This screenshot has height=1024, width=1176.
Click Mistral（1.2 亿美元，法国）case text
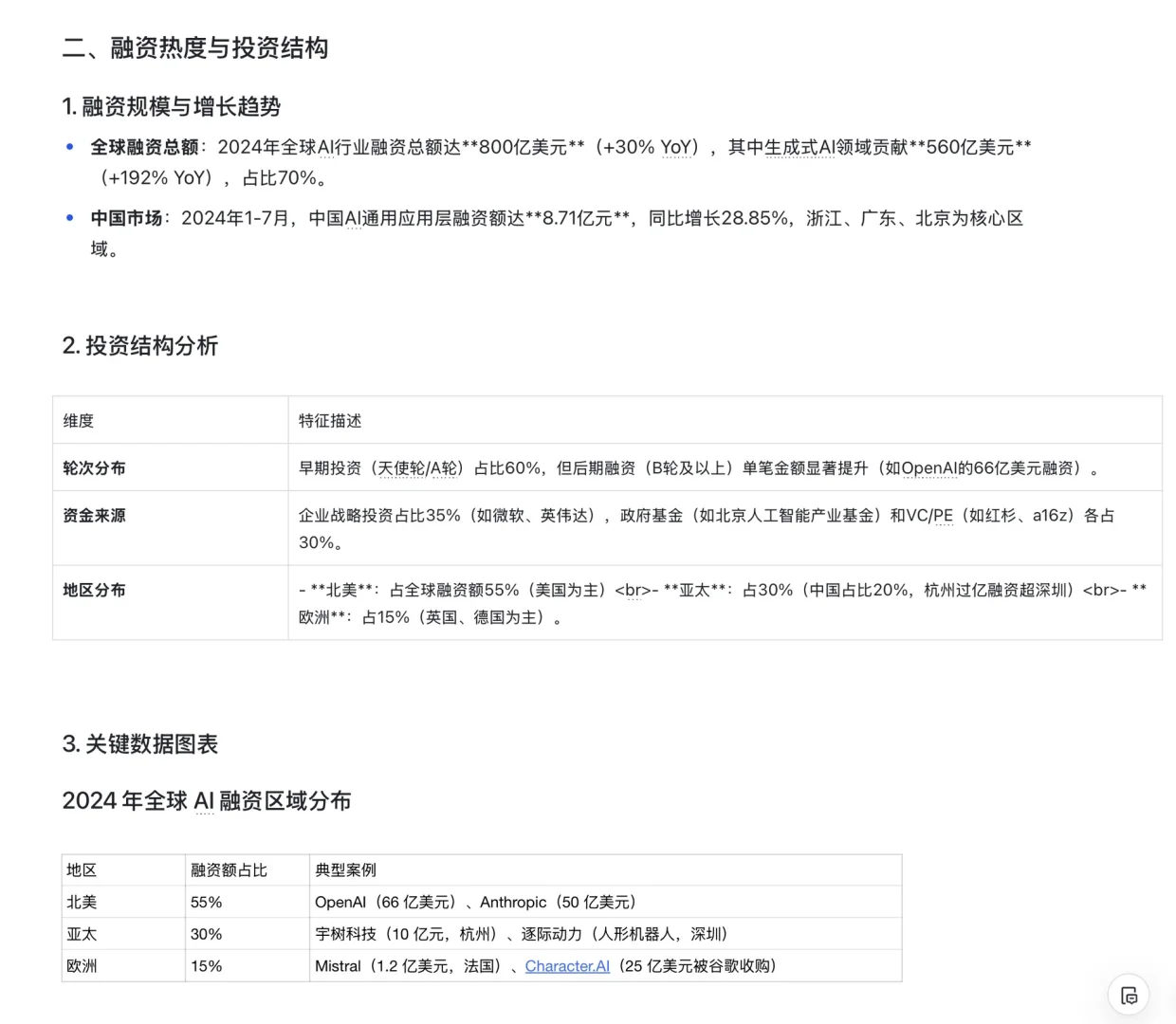pyautogui.click(x=412, y=966)
